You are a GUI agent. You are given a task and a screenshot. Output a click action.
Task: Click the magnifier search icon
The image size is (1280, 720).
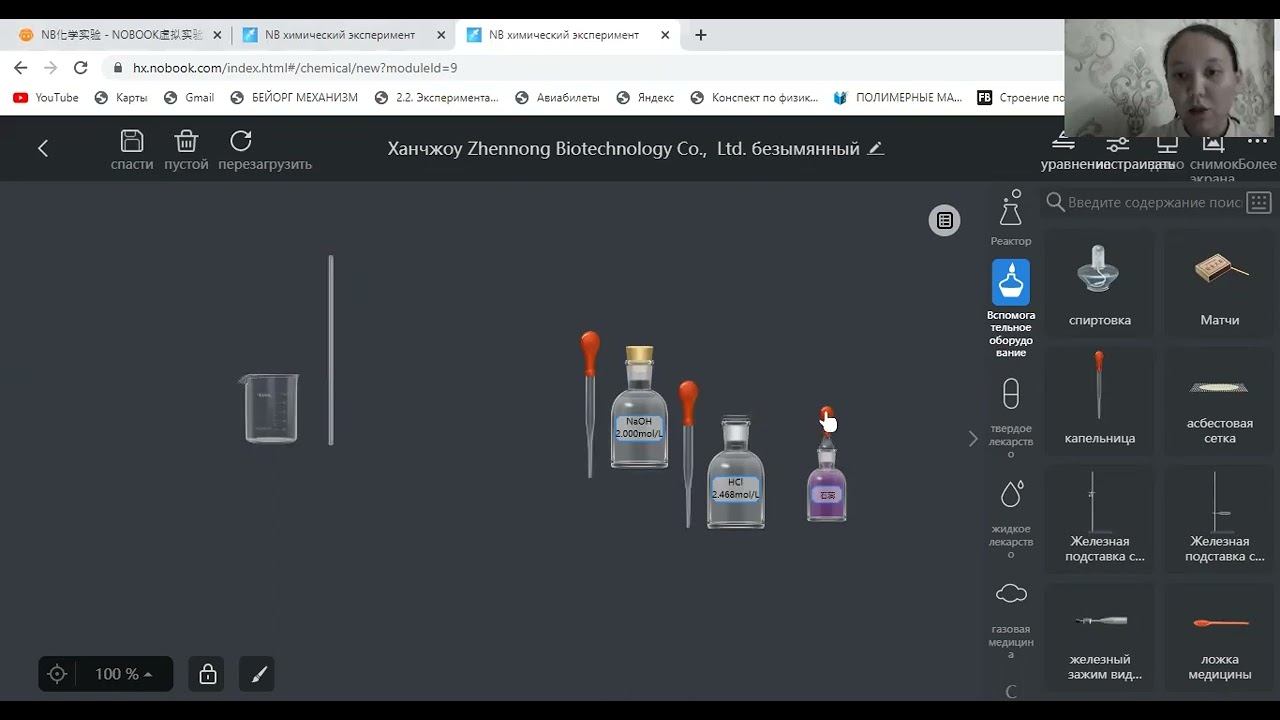[1055, 202]
